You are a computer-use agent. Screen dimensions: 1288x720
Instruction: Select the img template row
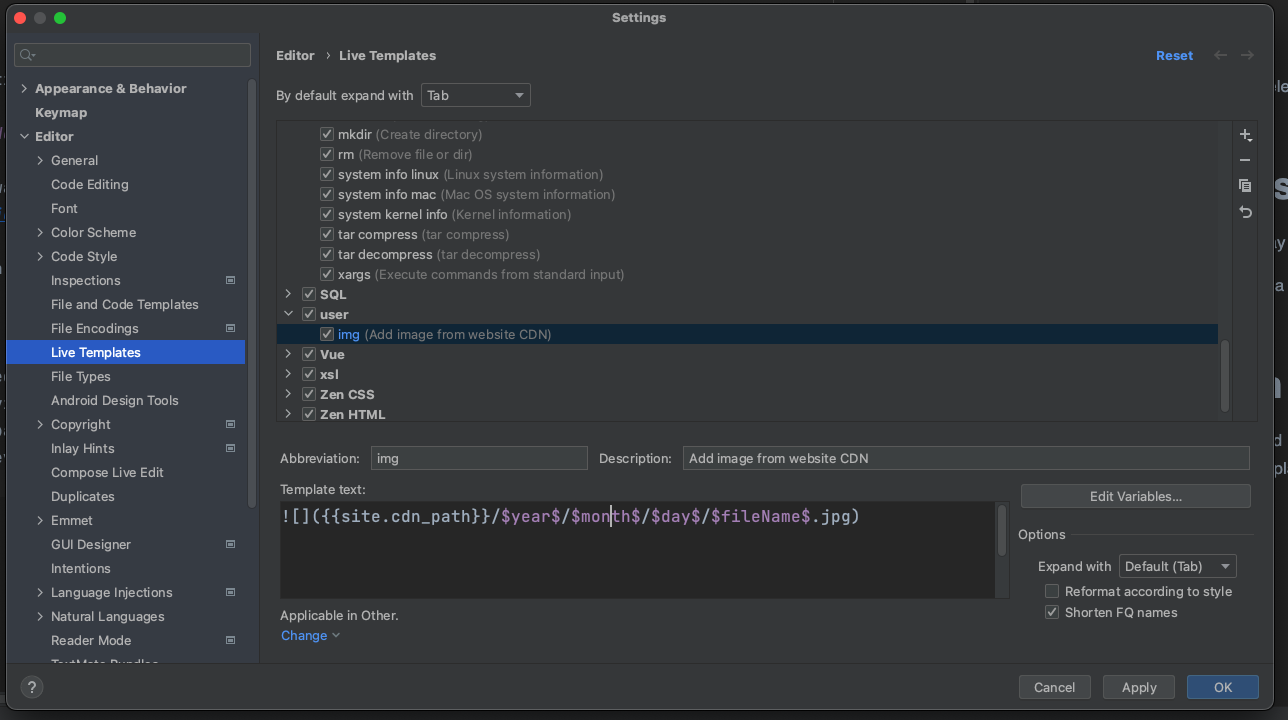click(x=747, y=334)
